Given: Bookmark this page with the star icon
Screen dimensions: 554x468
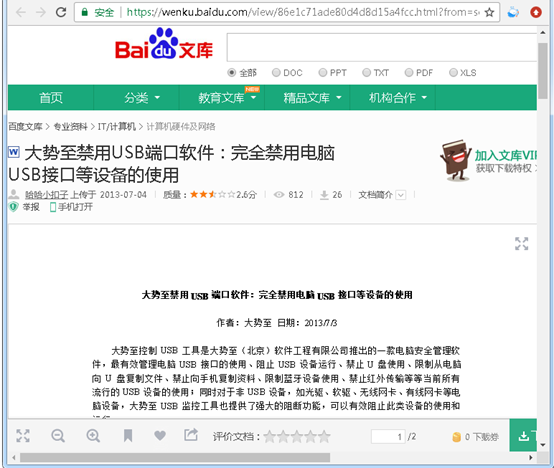Looking at the screenshot, I should click(x=489, y=13).
